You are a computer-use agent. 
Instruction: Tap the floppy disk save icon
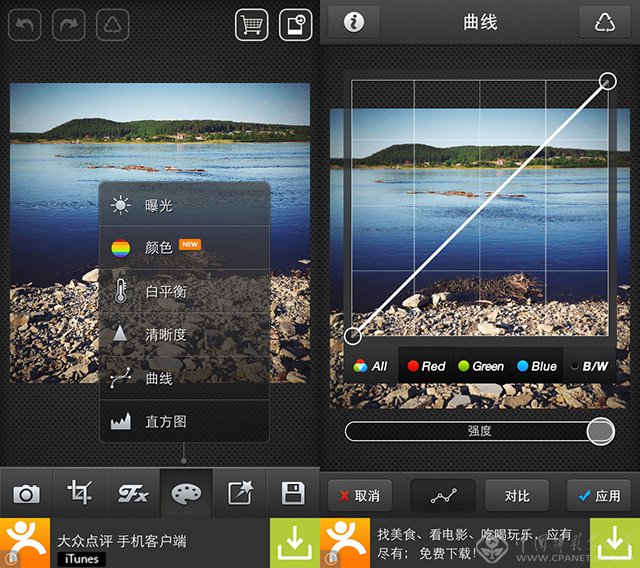[x=293, y=493]
